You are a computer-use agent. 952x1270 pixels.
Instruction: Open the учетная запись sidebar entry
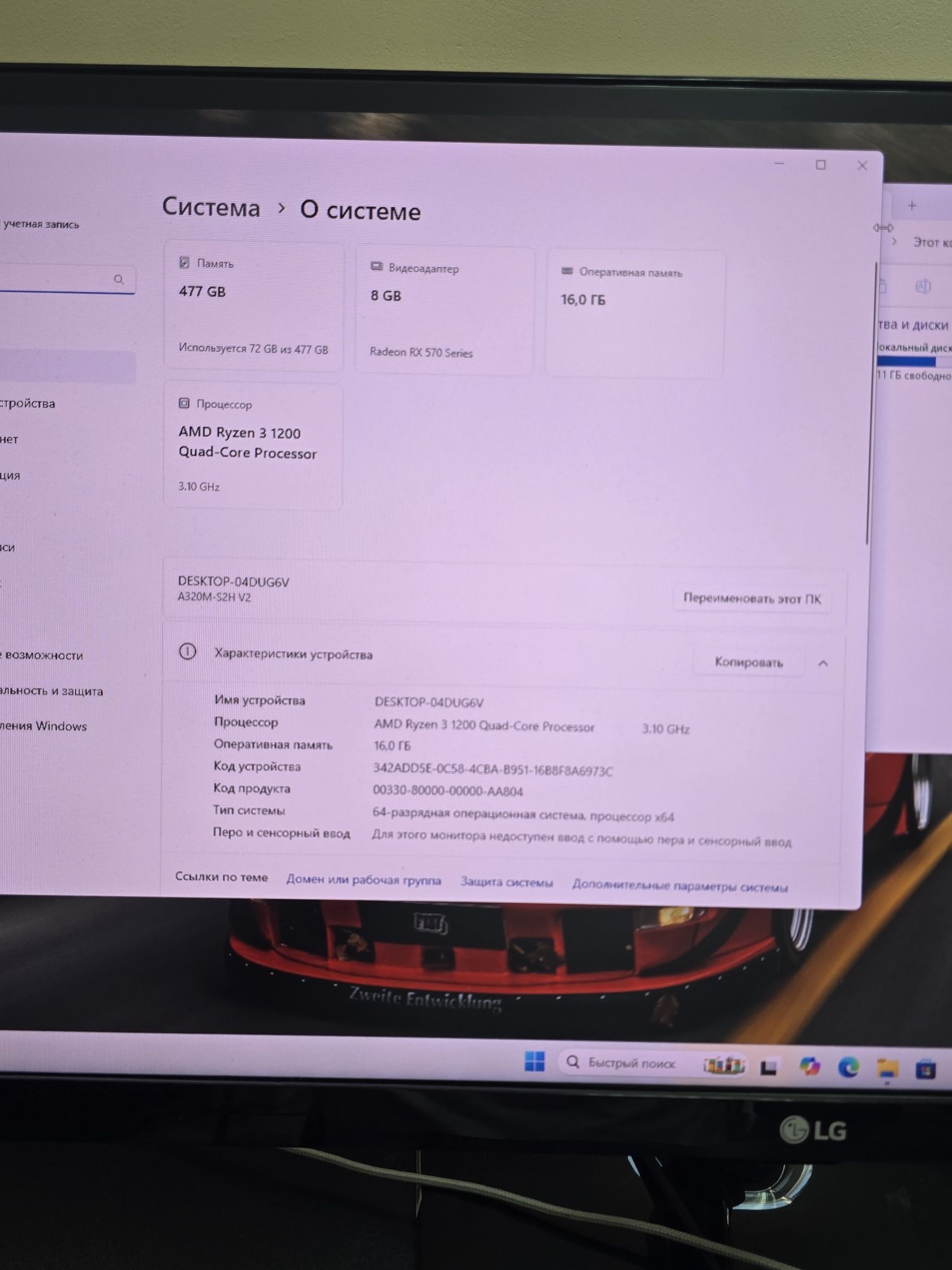[x=40, y=224]
